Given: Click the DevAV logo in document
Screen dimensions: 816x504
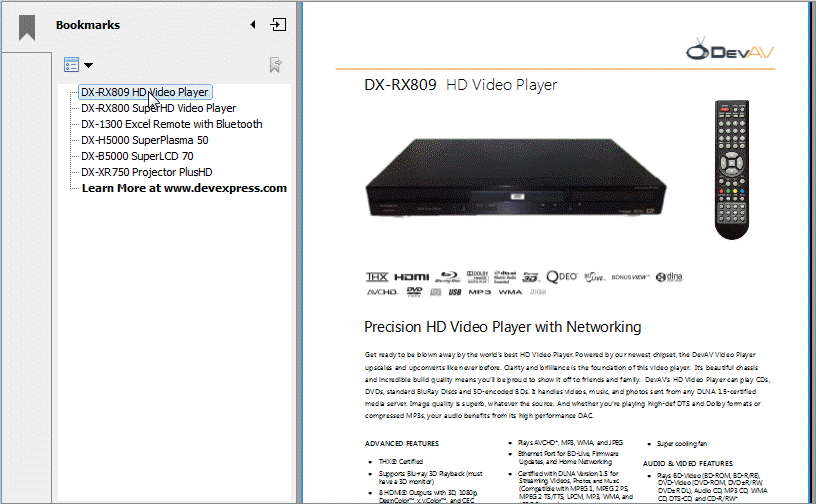Looking at the screenshot, I should tap(731, 49).
